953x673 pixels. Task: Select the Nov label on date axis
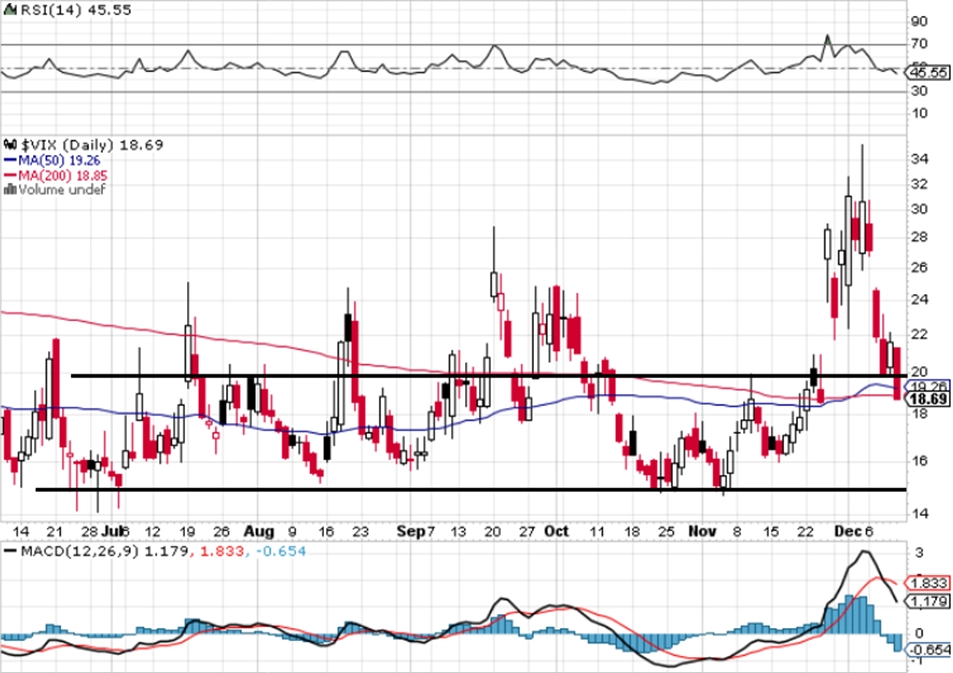click(702, 531)
